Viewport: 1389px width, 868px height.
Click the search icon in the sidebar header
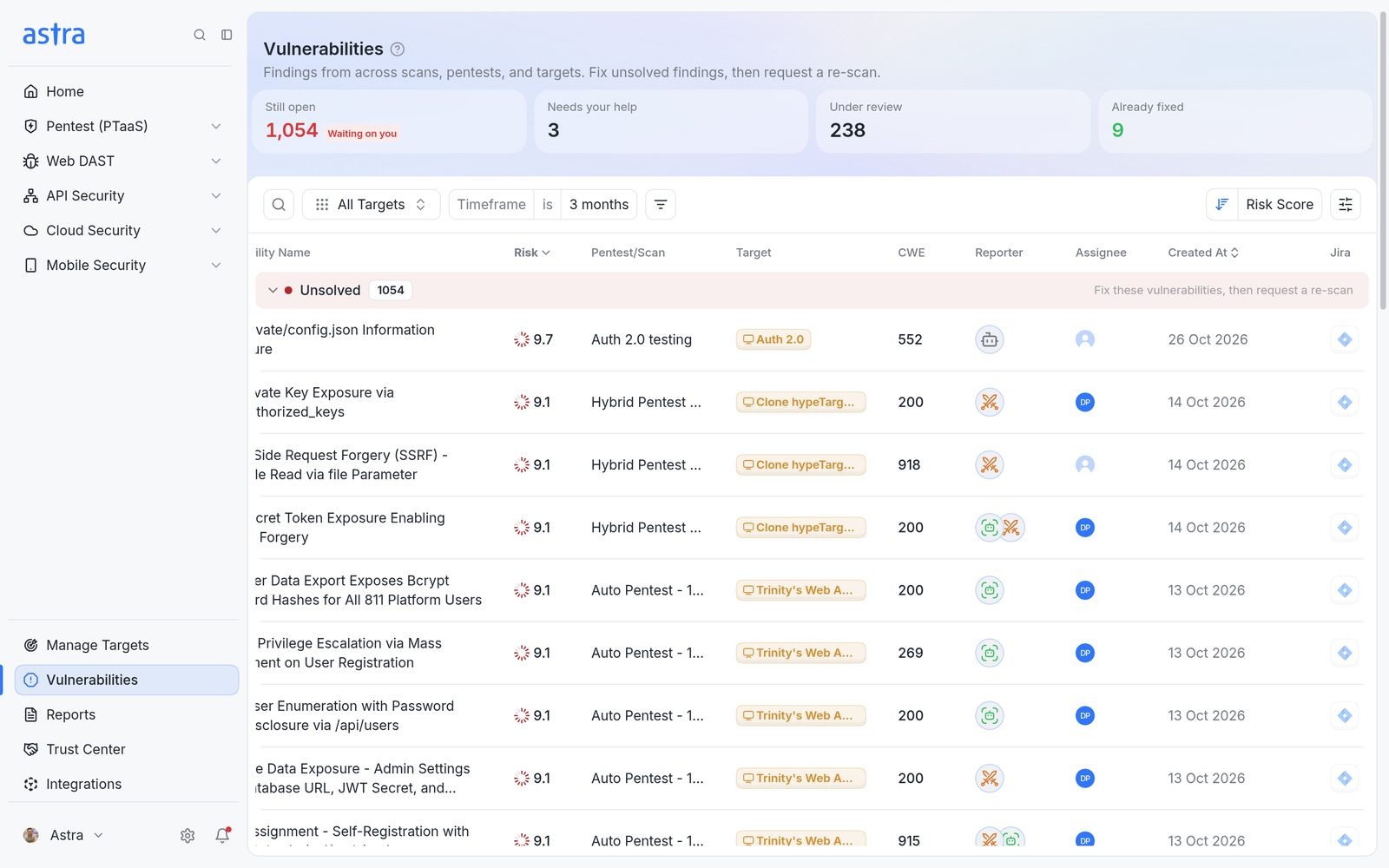[x=200, y=35]
